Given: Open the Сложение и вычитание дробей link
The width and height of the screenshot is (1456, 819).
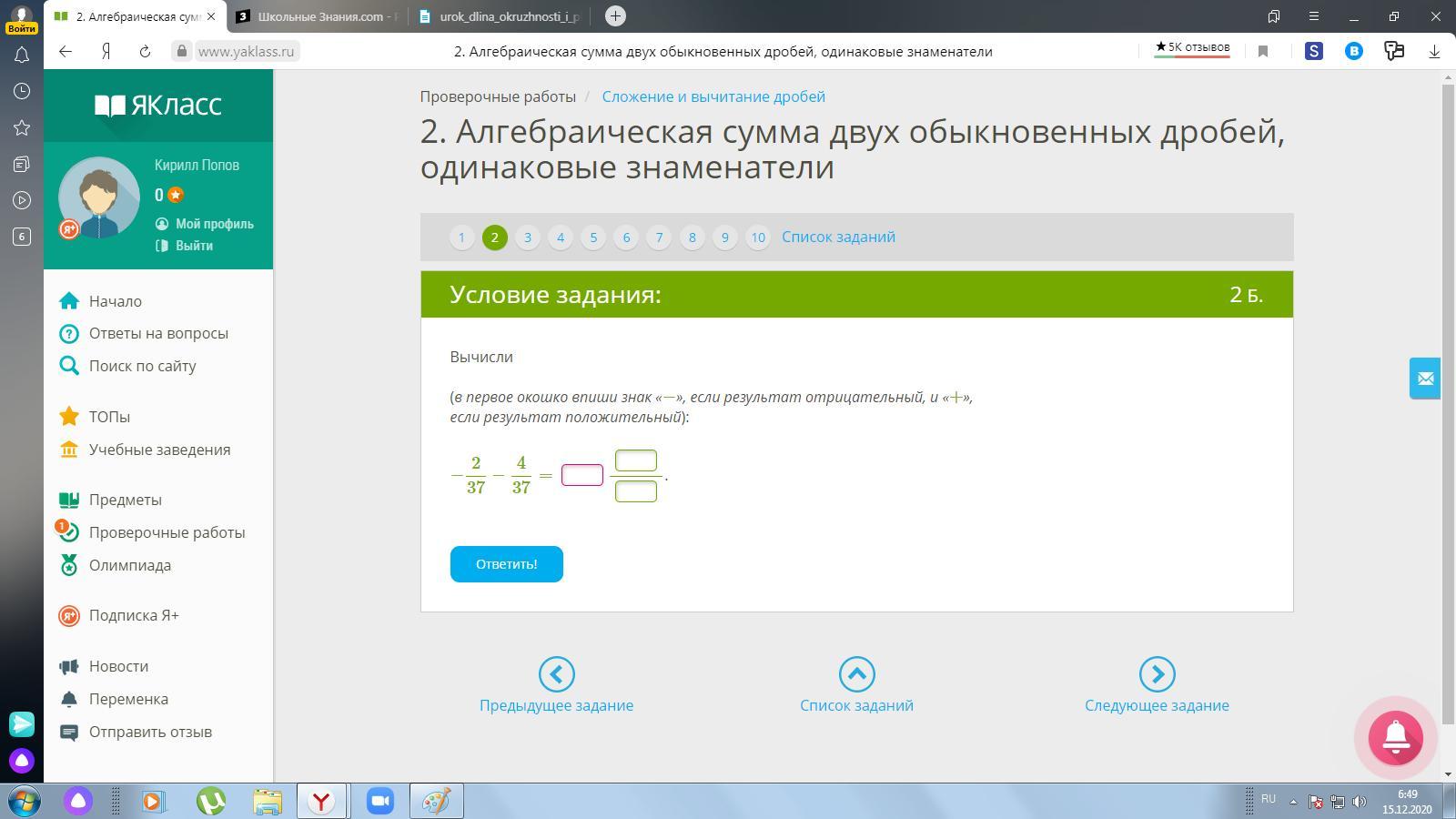Looking at the screenshot, I should tap(713, 96).
